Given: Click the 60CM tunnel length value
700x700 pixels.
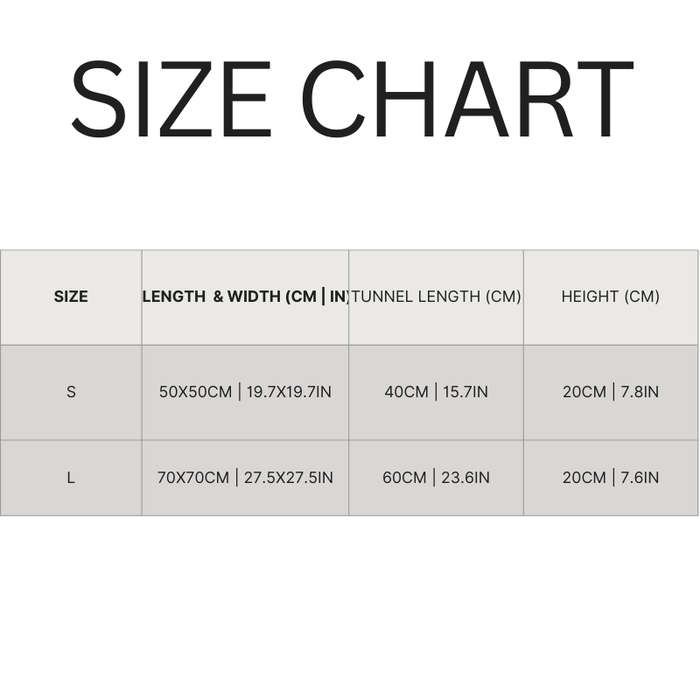Looking at the screenshot, I should [x=404, y=478].
